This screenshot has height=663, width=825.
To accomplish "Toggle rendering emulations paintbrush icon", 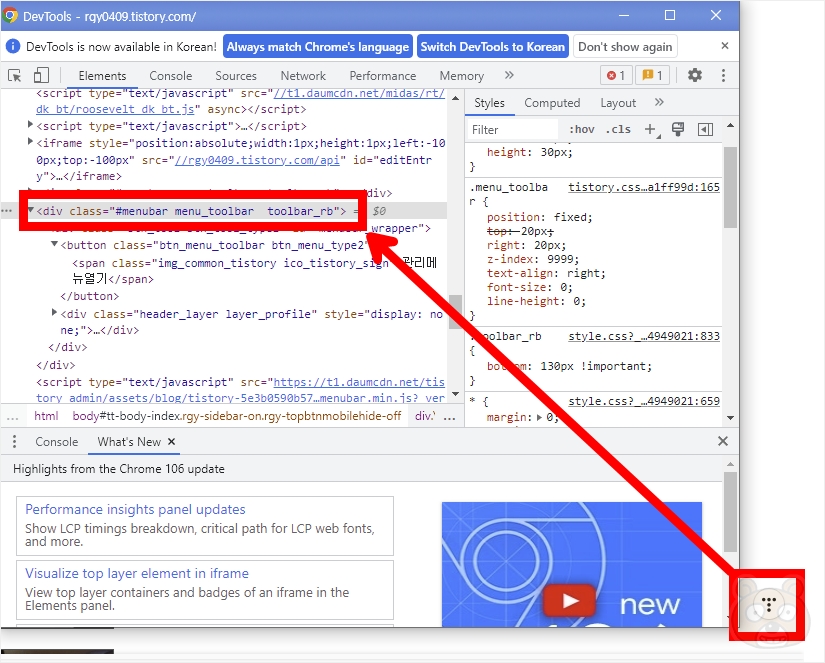I will 678,129.
